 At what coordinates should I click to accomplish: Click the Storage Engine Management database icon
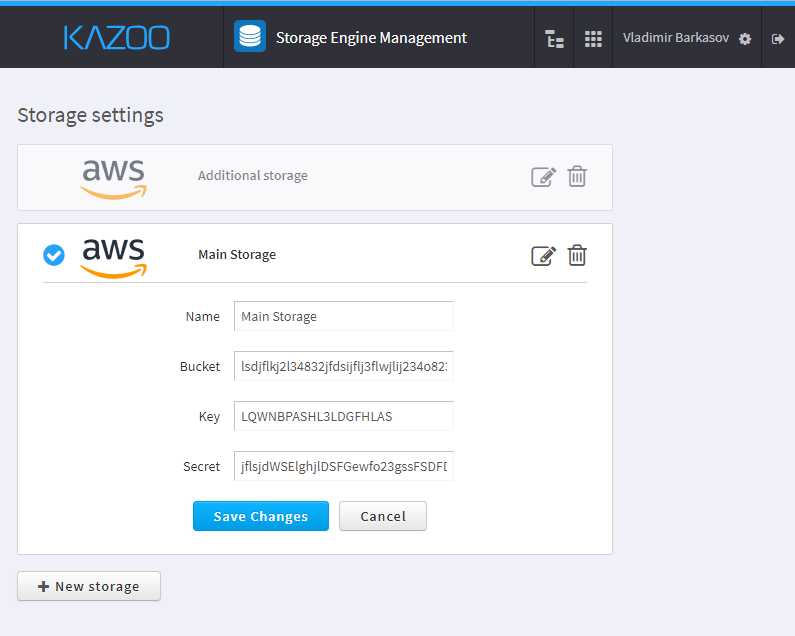(x=250, y=37)
